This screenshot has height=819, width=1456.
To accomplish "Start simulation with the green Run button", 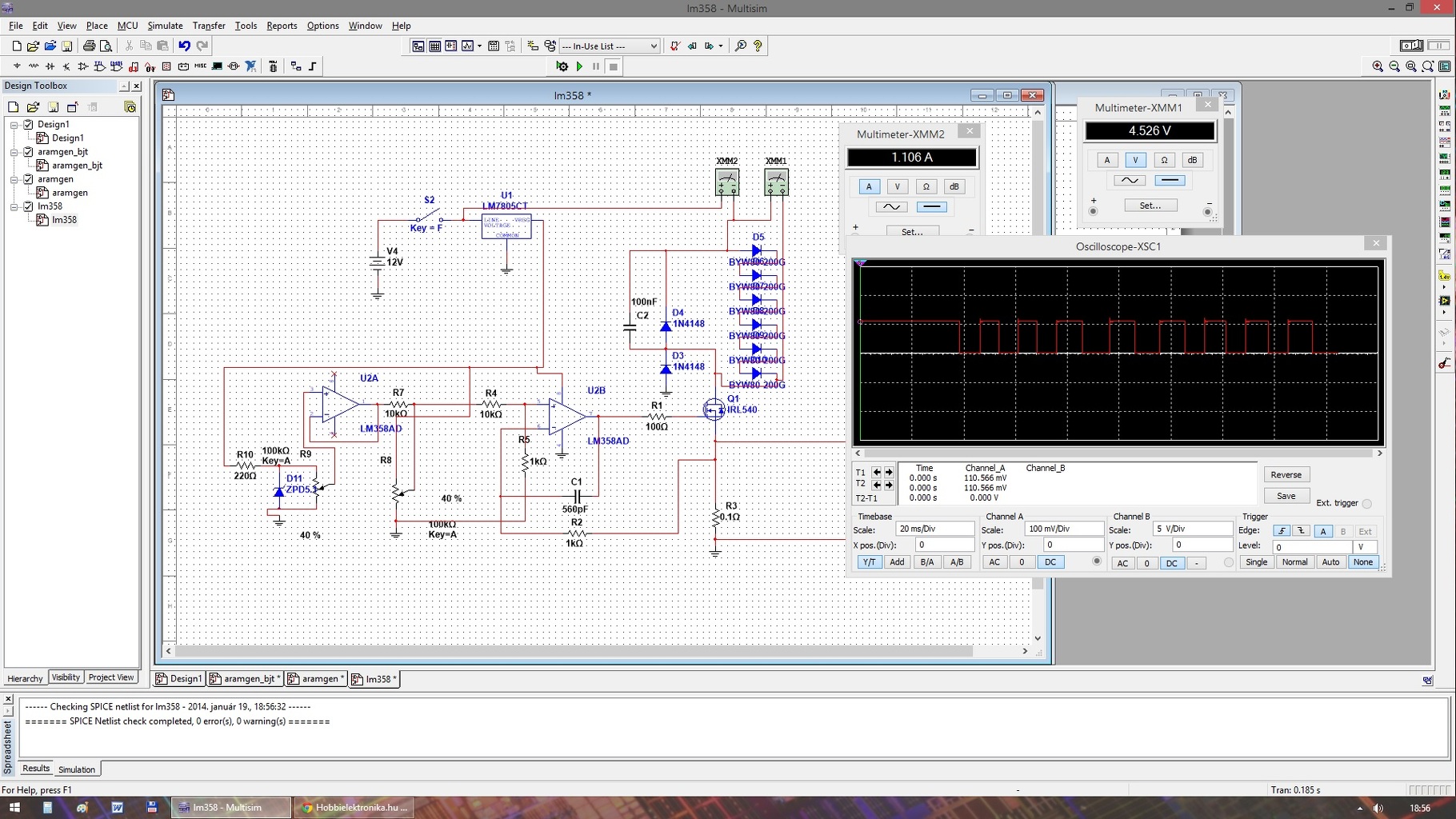I will 580,66.
